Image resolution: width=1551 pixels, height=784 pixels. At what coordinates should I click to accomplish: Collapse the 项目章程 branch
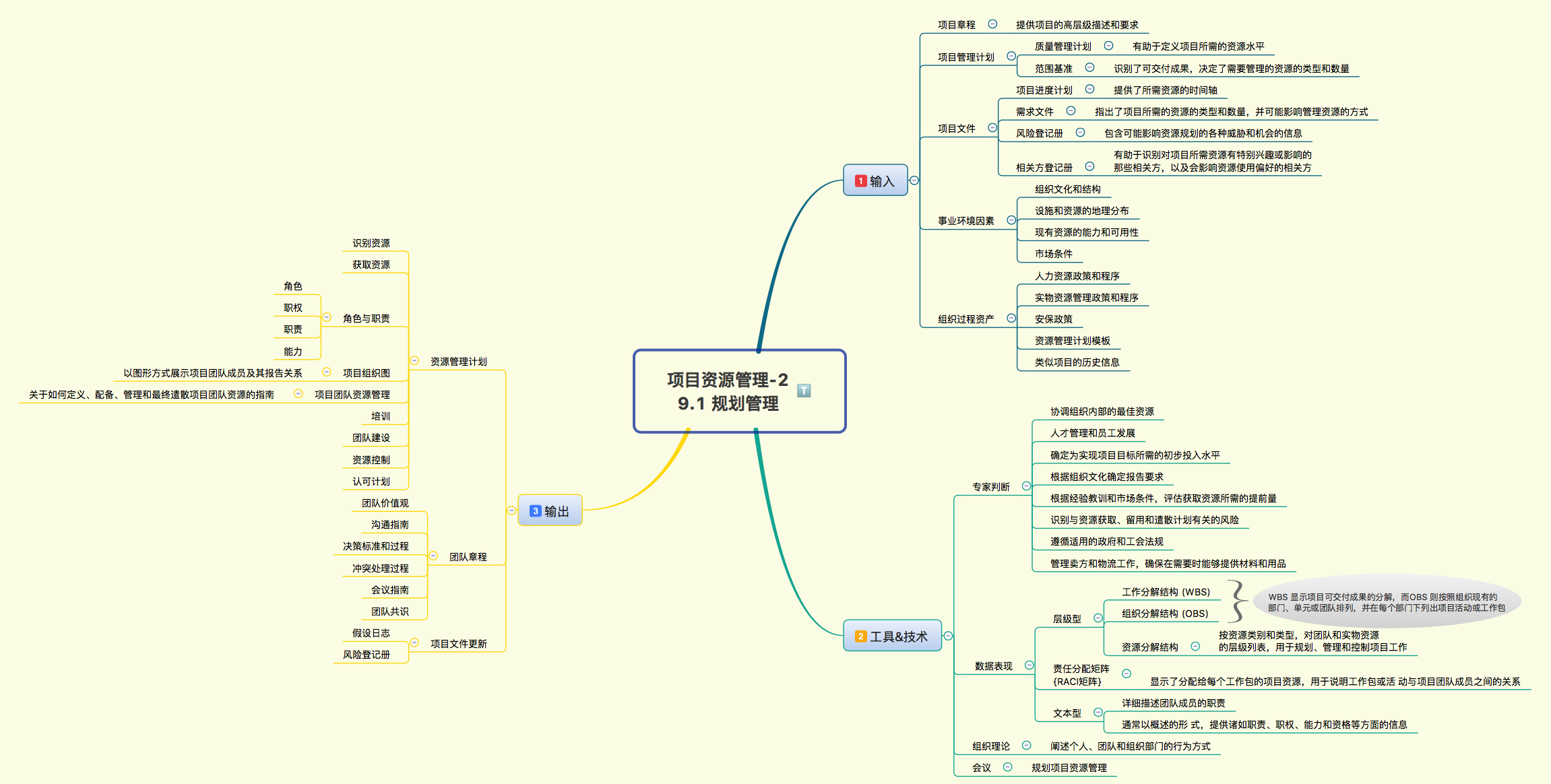(992, 24)
